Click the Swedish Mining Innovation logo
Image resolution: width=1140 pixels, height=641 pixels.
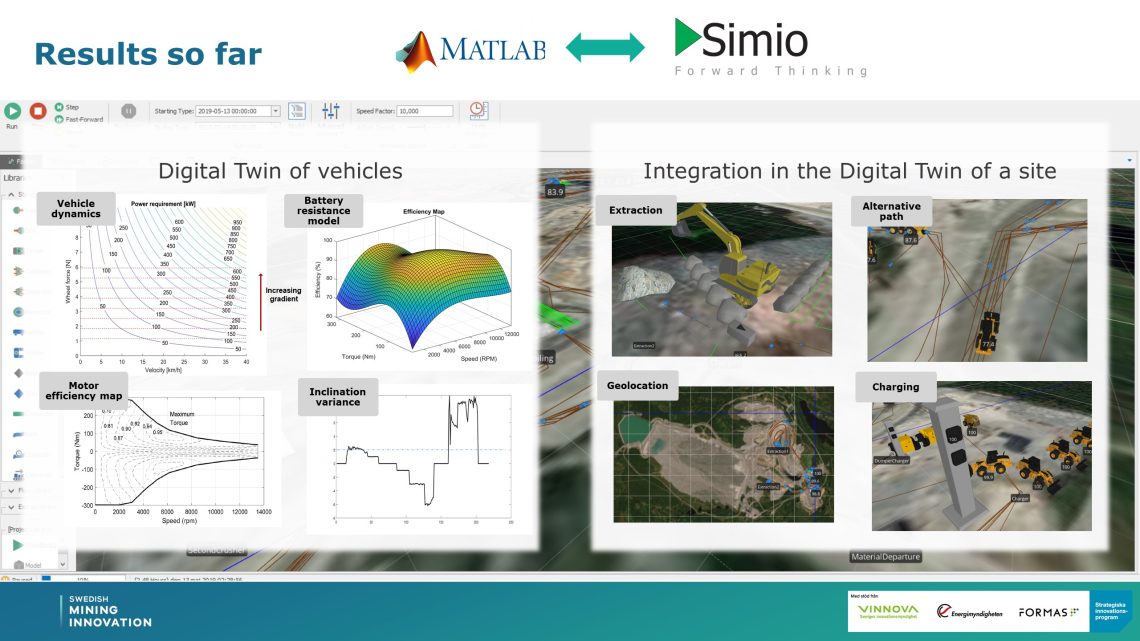106,610
